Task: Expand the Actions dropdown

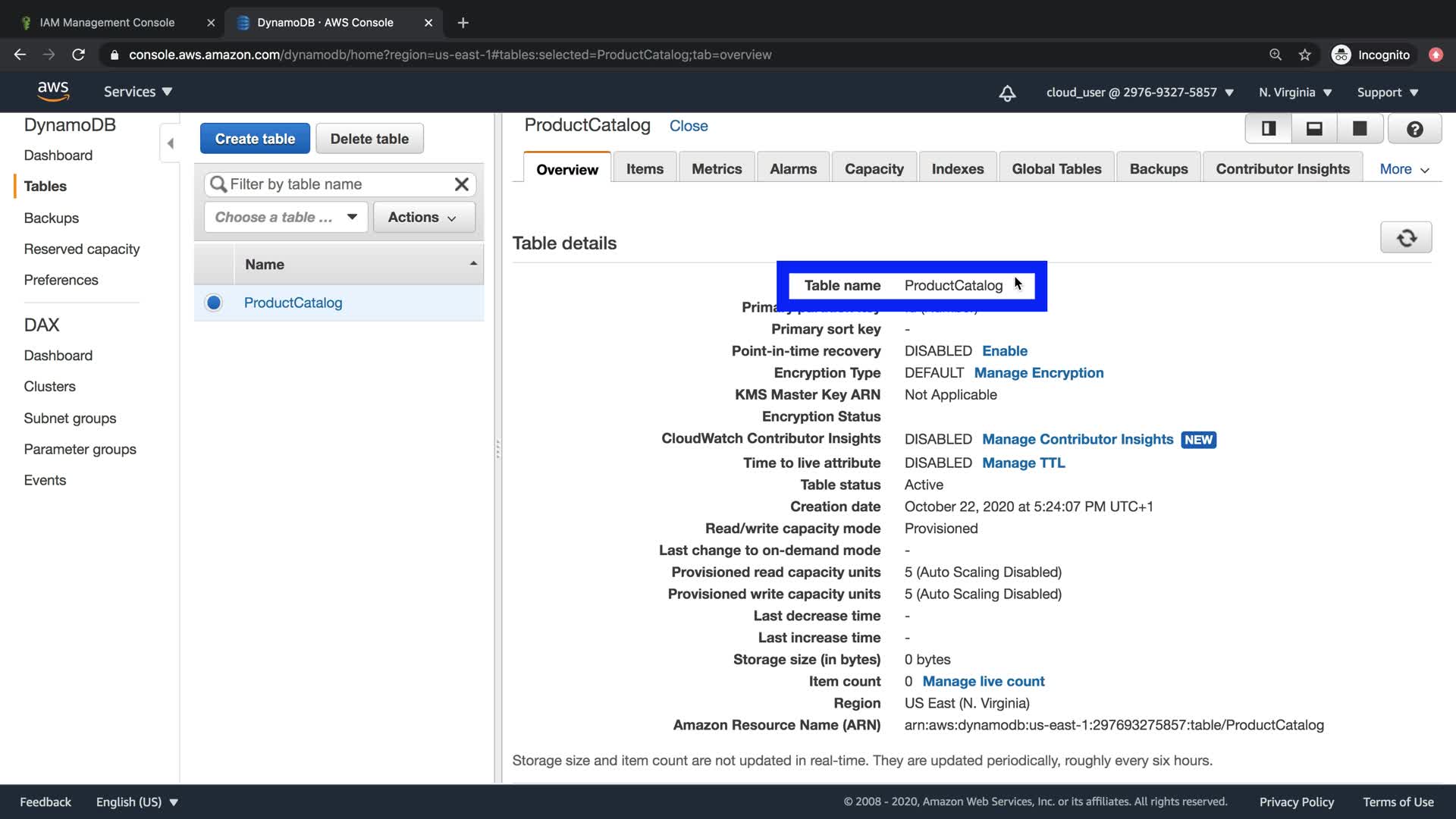Action: [423, 218]
